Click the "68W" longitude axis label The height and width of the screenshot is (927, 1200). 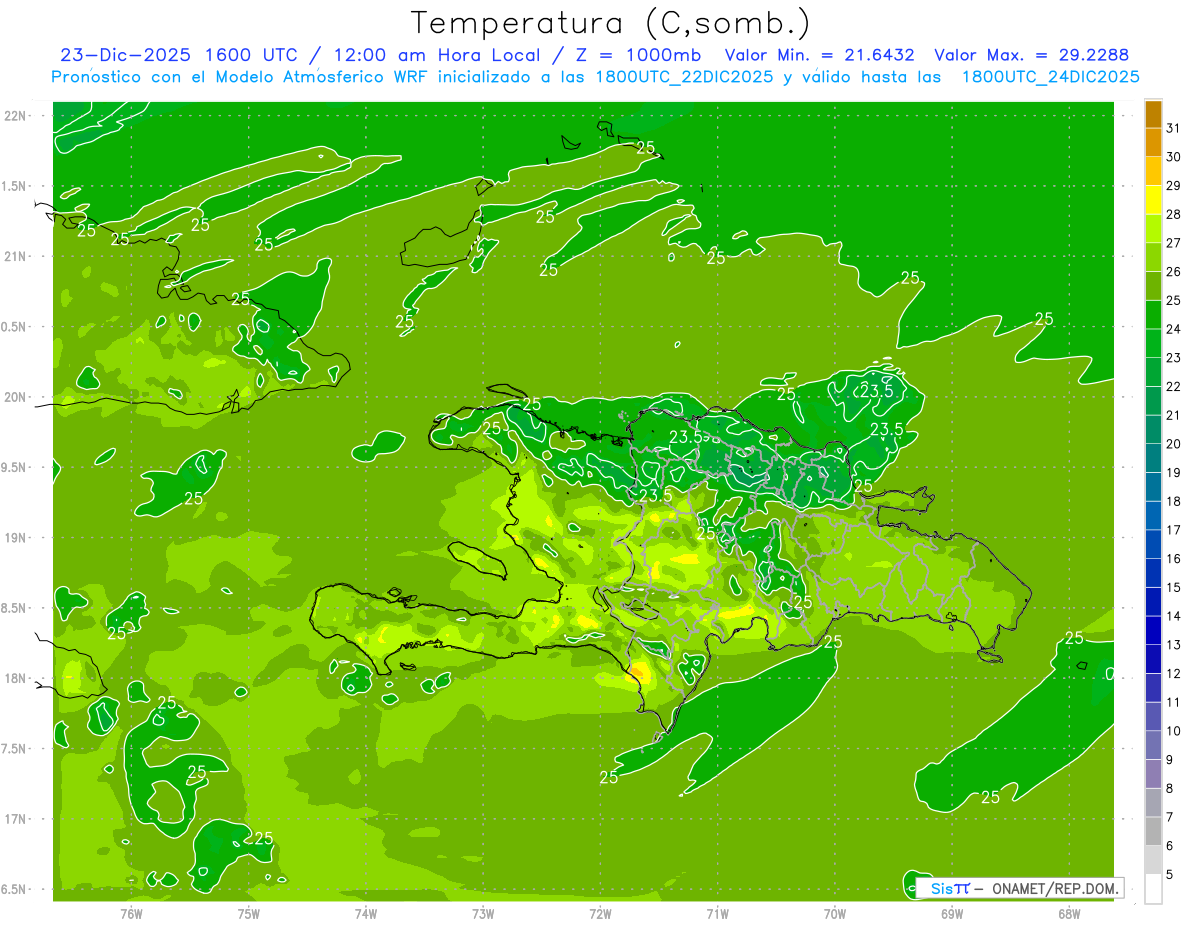coord(1069,912)
